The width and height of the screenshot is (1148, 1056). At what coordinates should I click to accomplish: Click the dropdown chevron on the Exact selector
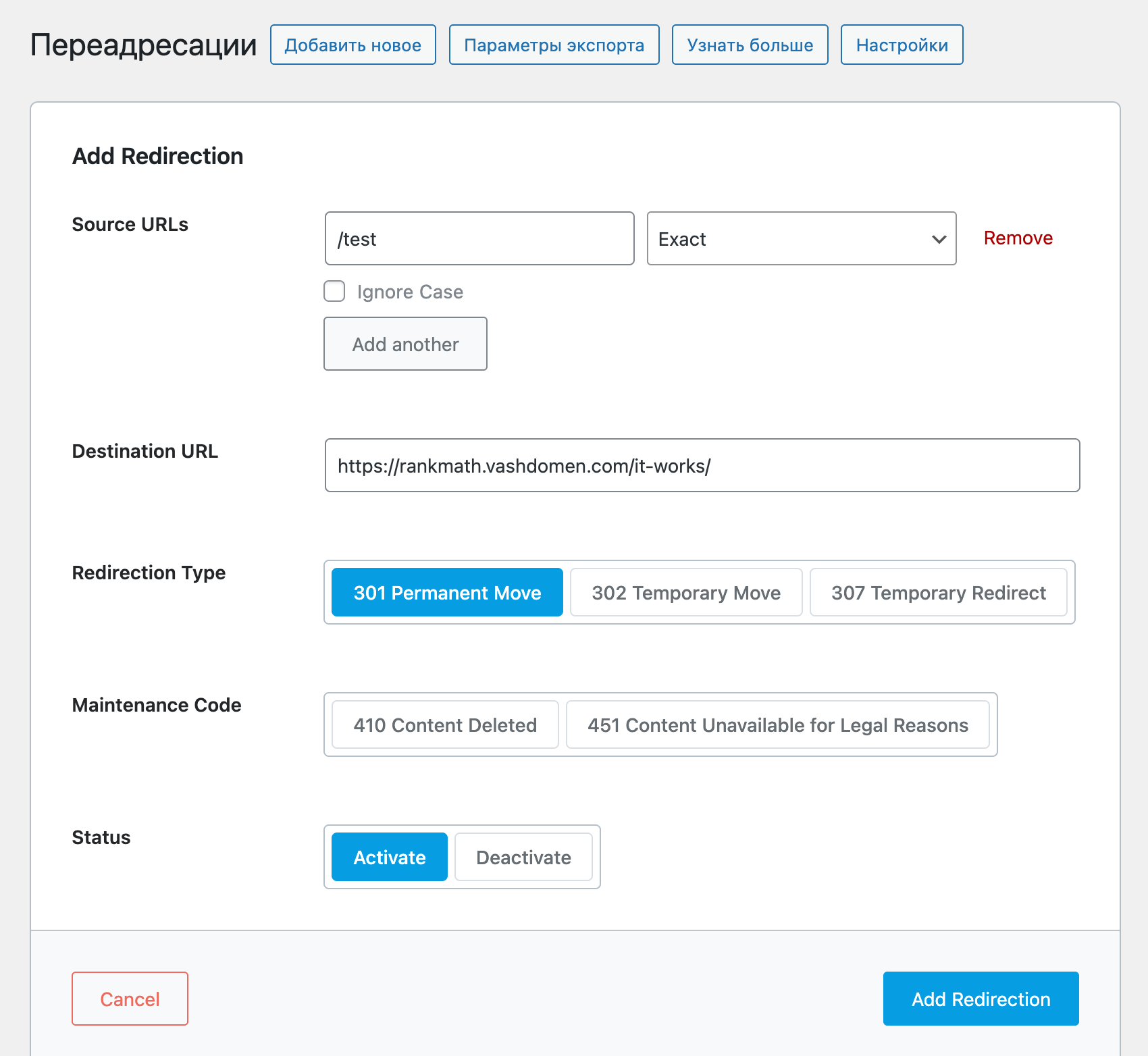coord(939,239)
